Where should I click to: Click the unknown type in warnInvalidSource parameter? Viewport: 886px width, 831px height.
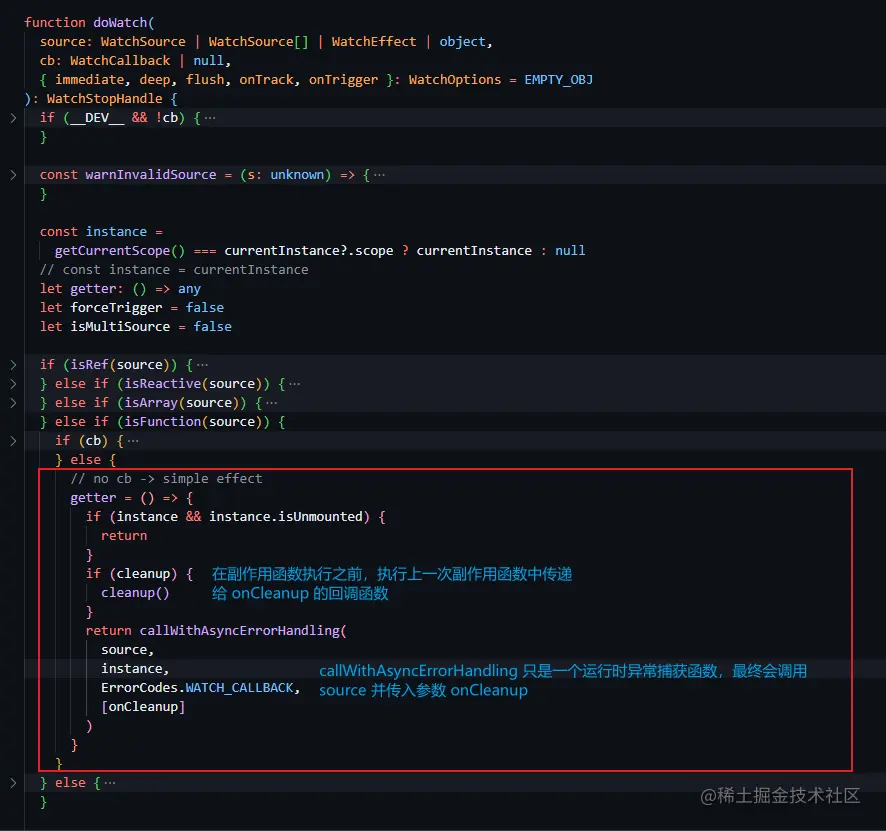pyautogui.click(x=297, y=175)
